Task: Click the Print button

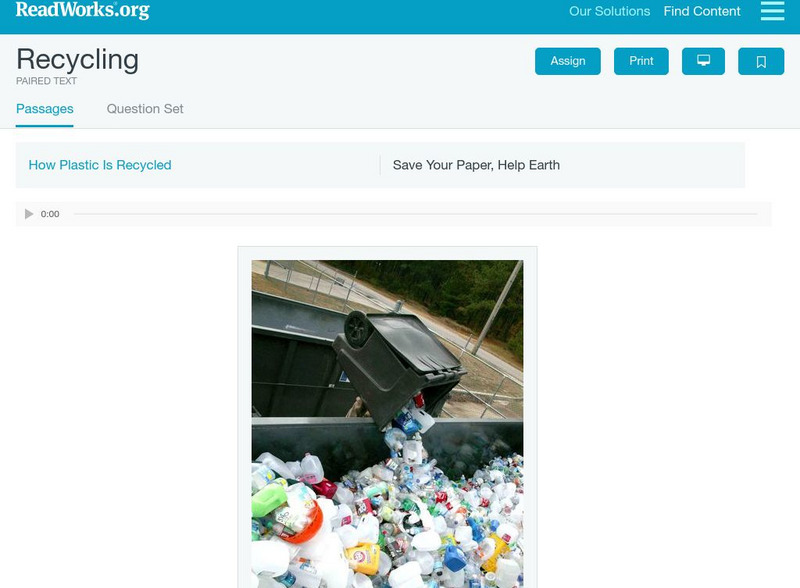Action: tap(641, 61)
